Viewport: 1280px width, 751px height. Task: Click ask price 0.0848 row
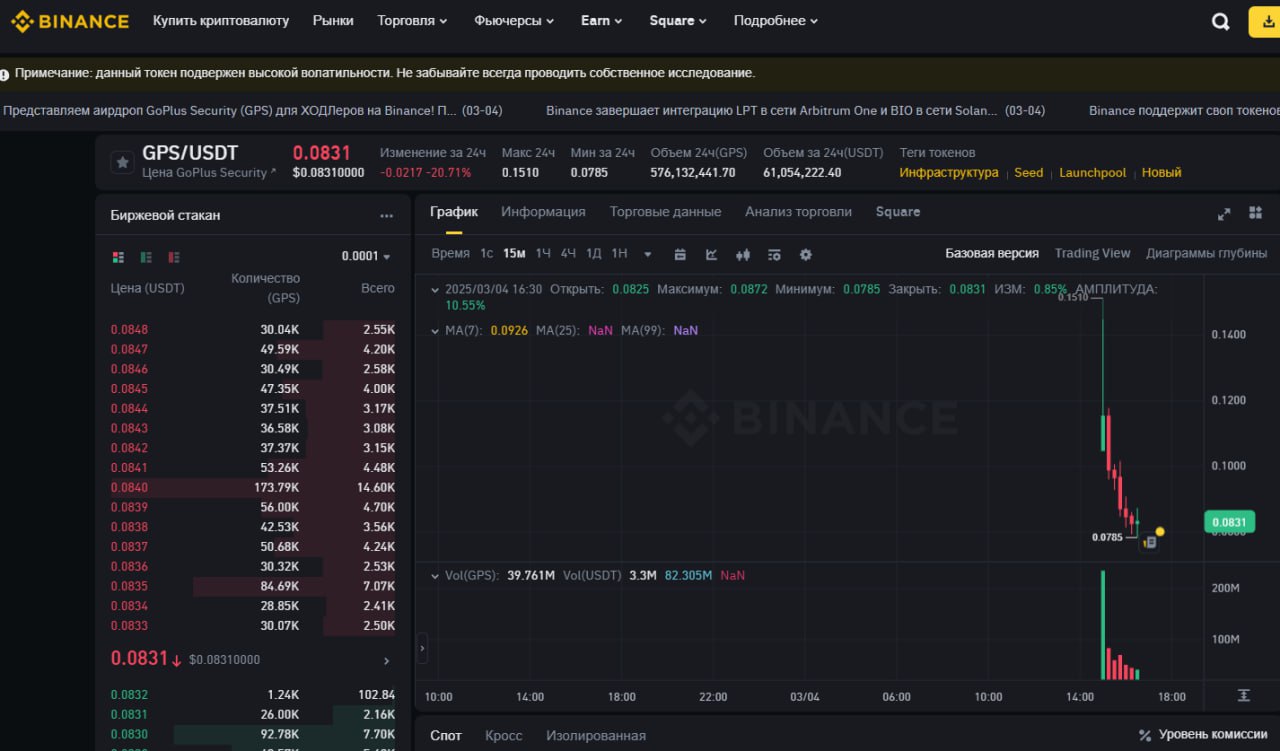253,329
